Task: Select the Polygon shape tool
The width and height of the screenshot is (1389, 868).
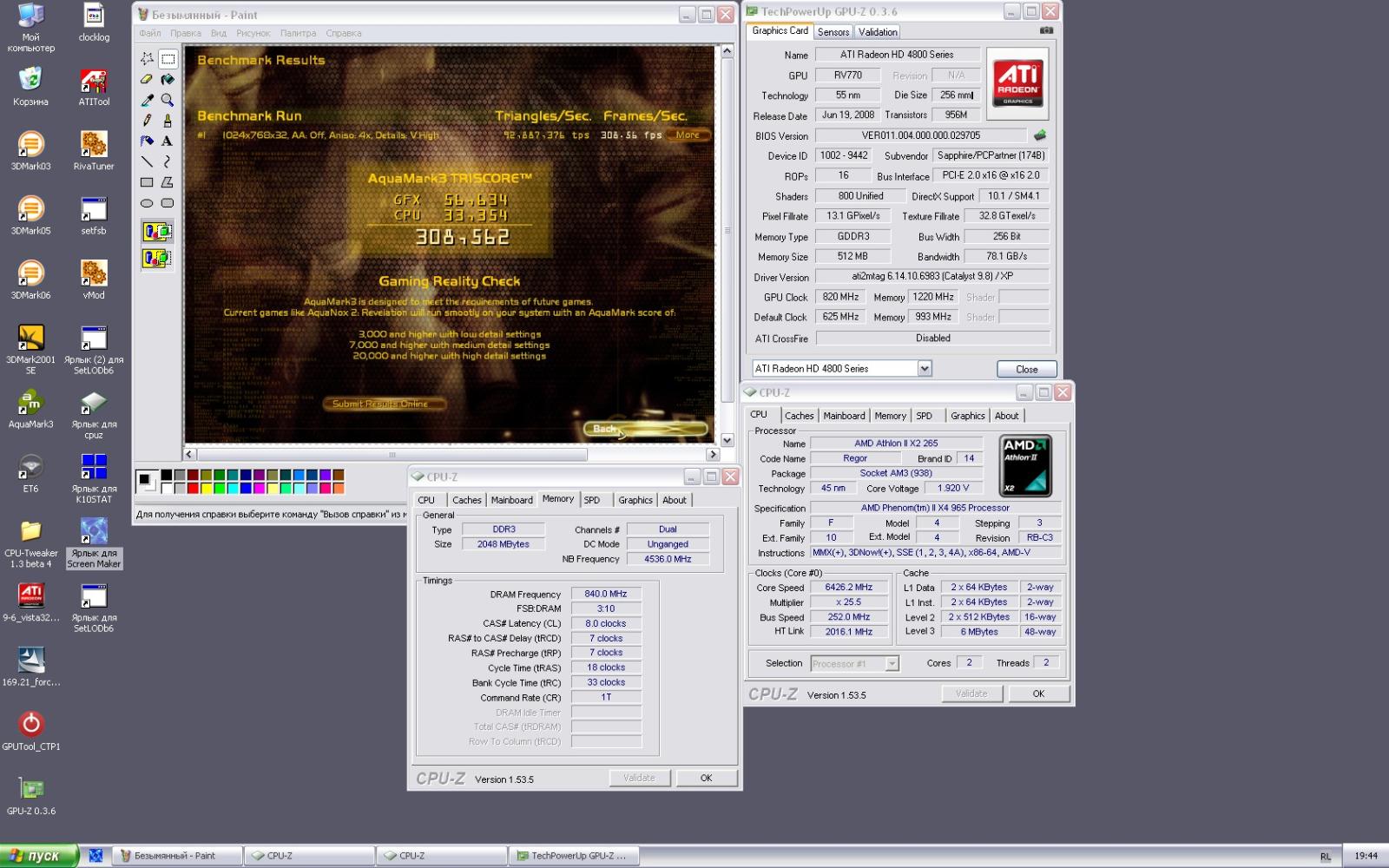Action: pyautogui.click(x=168, y=182)
